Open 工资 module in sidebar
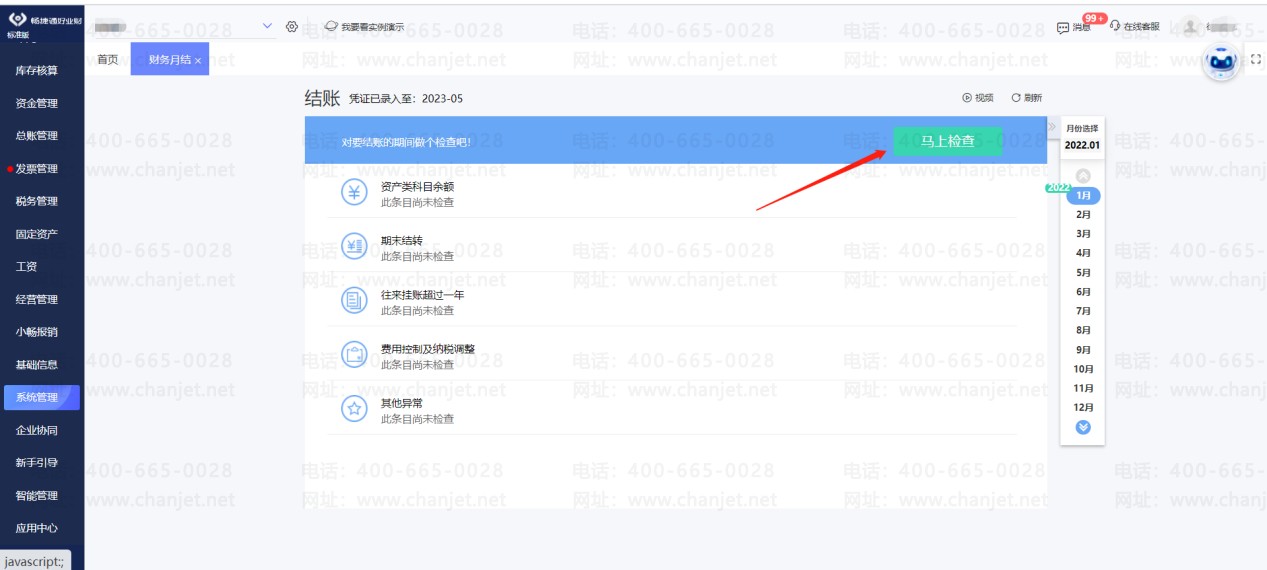Image resolution: width=1267 pixels, height=570 pixels. point(27,267)
